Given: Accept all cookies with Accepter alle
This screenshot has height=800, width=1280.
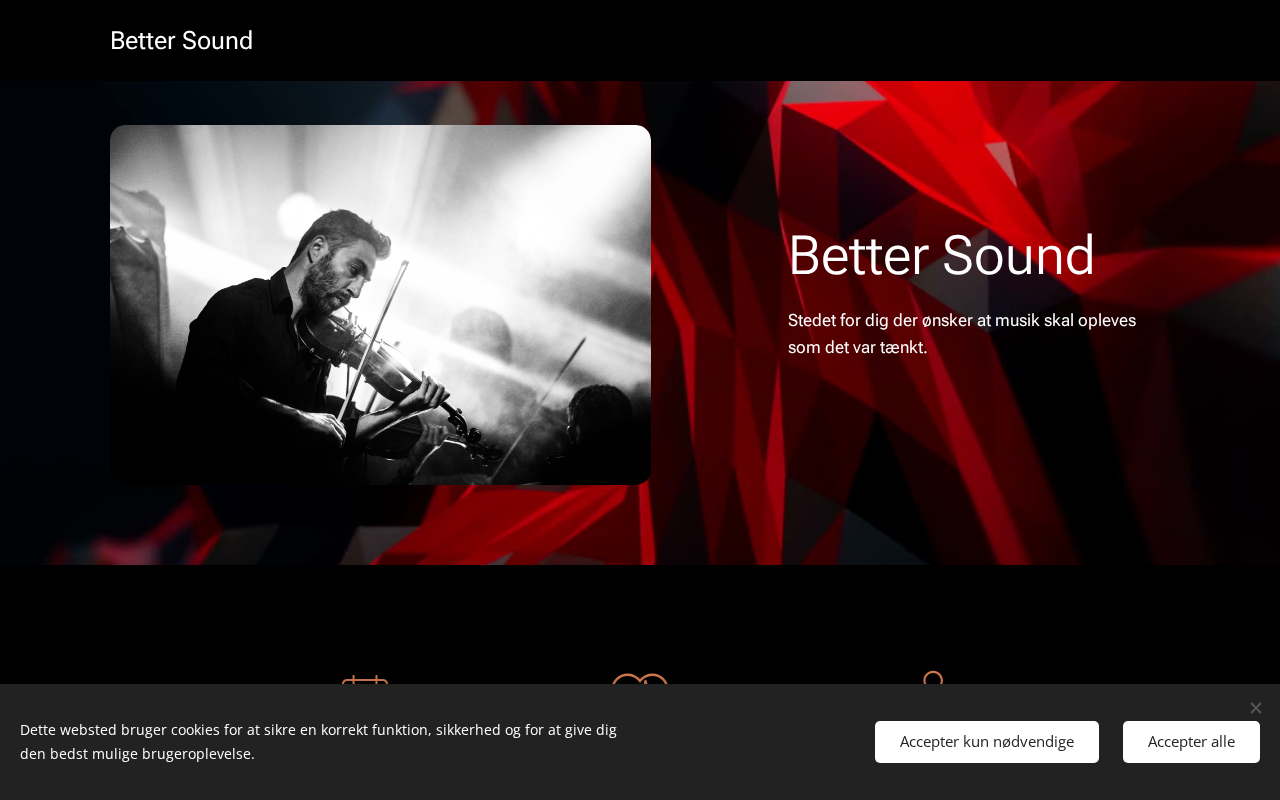Looking at the screenshot, I should [1191, 742].
